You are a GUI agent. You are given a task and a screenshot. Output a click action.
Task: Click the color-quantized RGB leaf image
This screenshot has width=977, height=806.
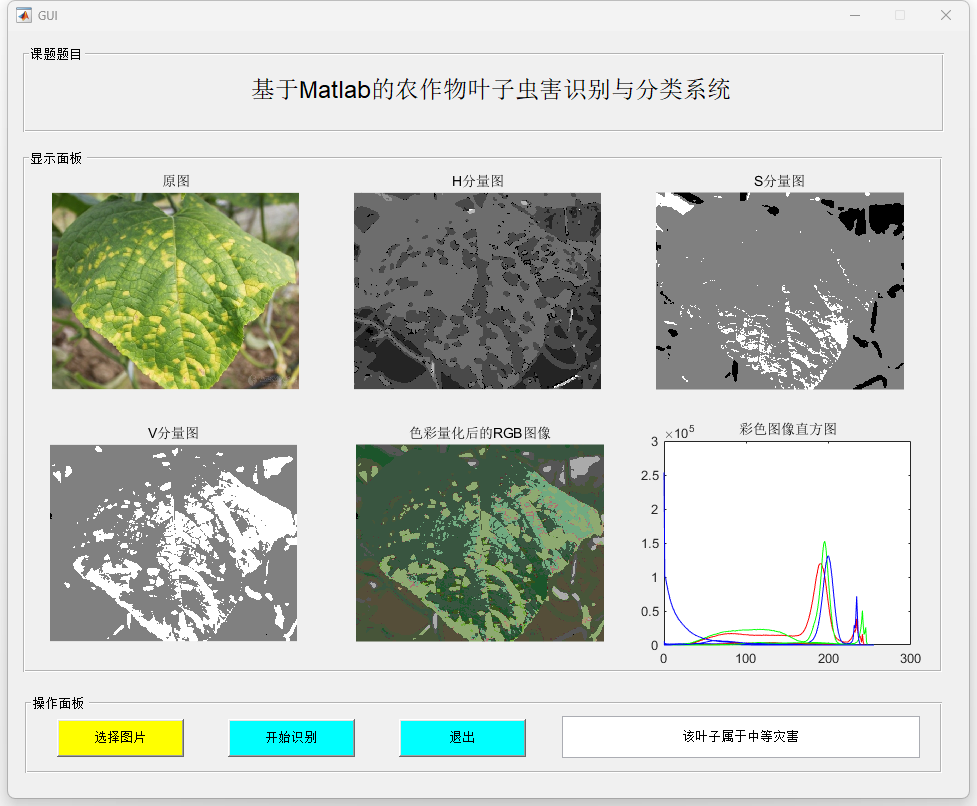[479, 542]
